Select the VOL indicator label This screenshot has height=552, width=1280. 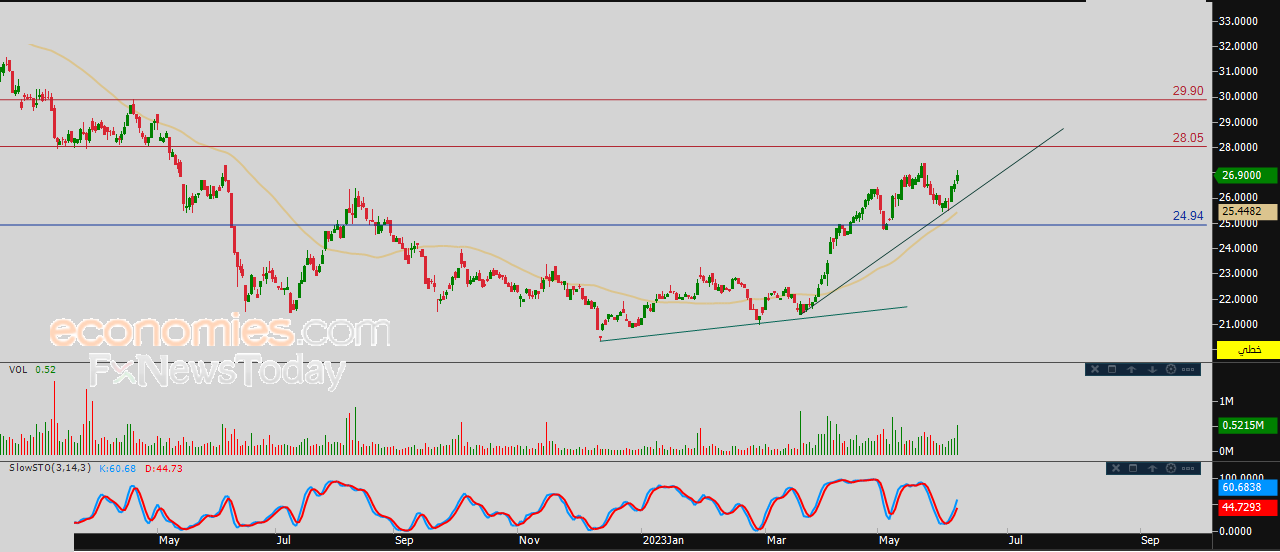(x=18, y=369)
